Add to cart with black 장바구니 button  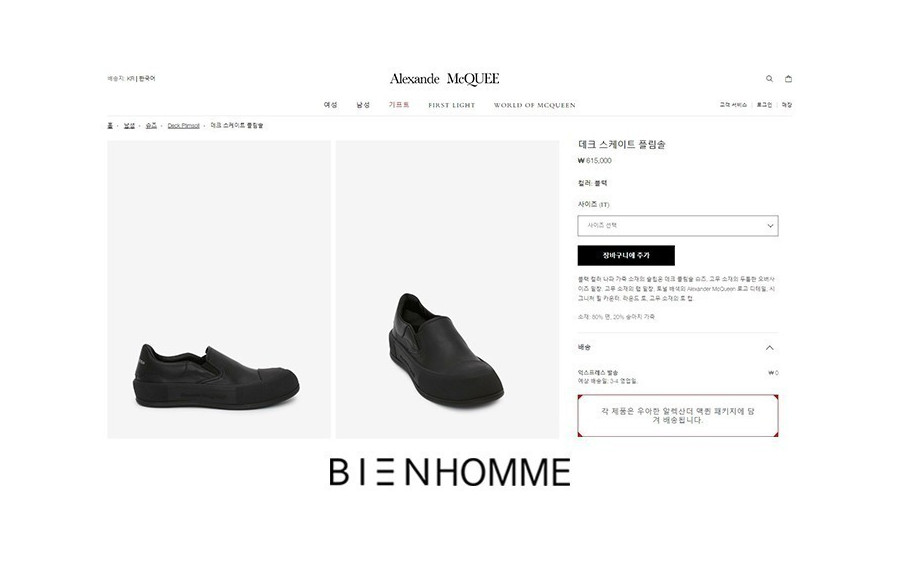(626, 255)
